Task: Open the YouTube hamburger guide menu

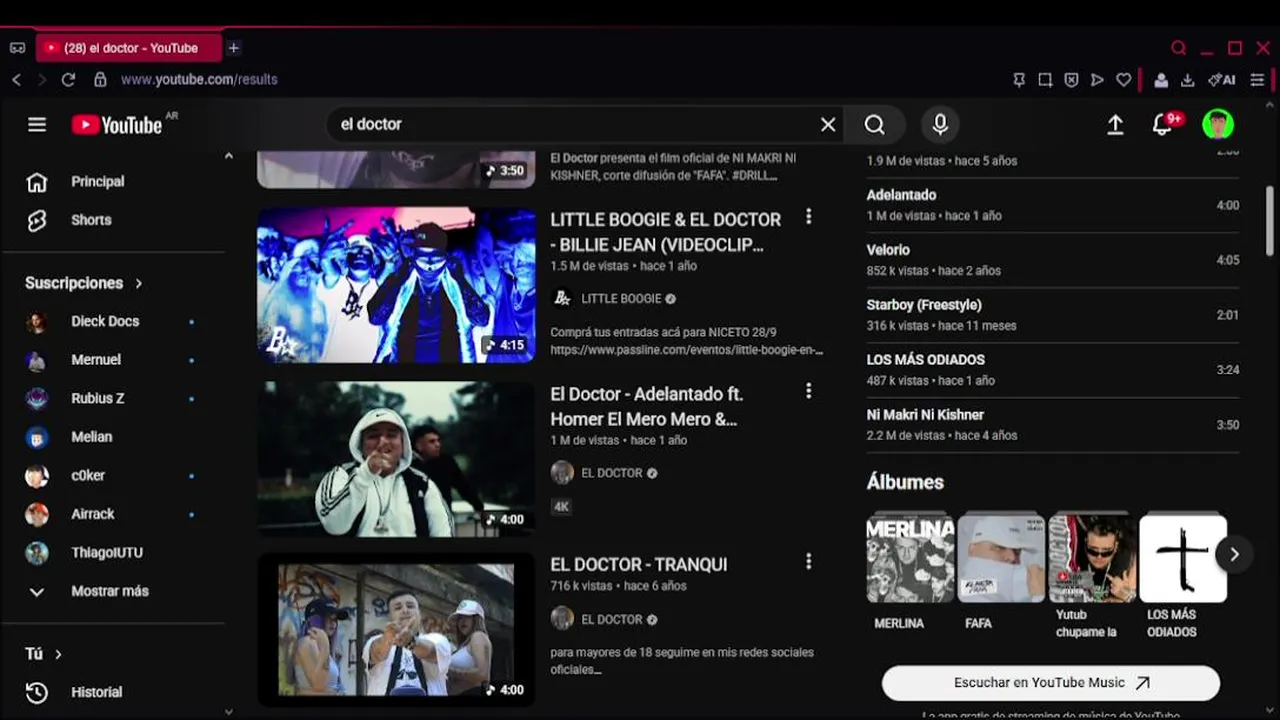Action: click(37, 125)
